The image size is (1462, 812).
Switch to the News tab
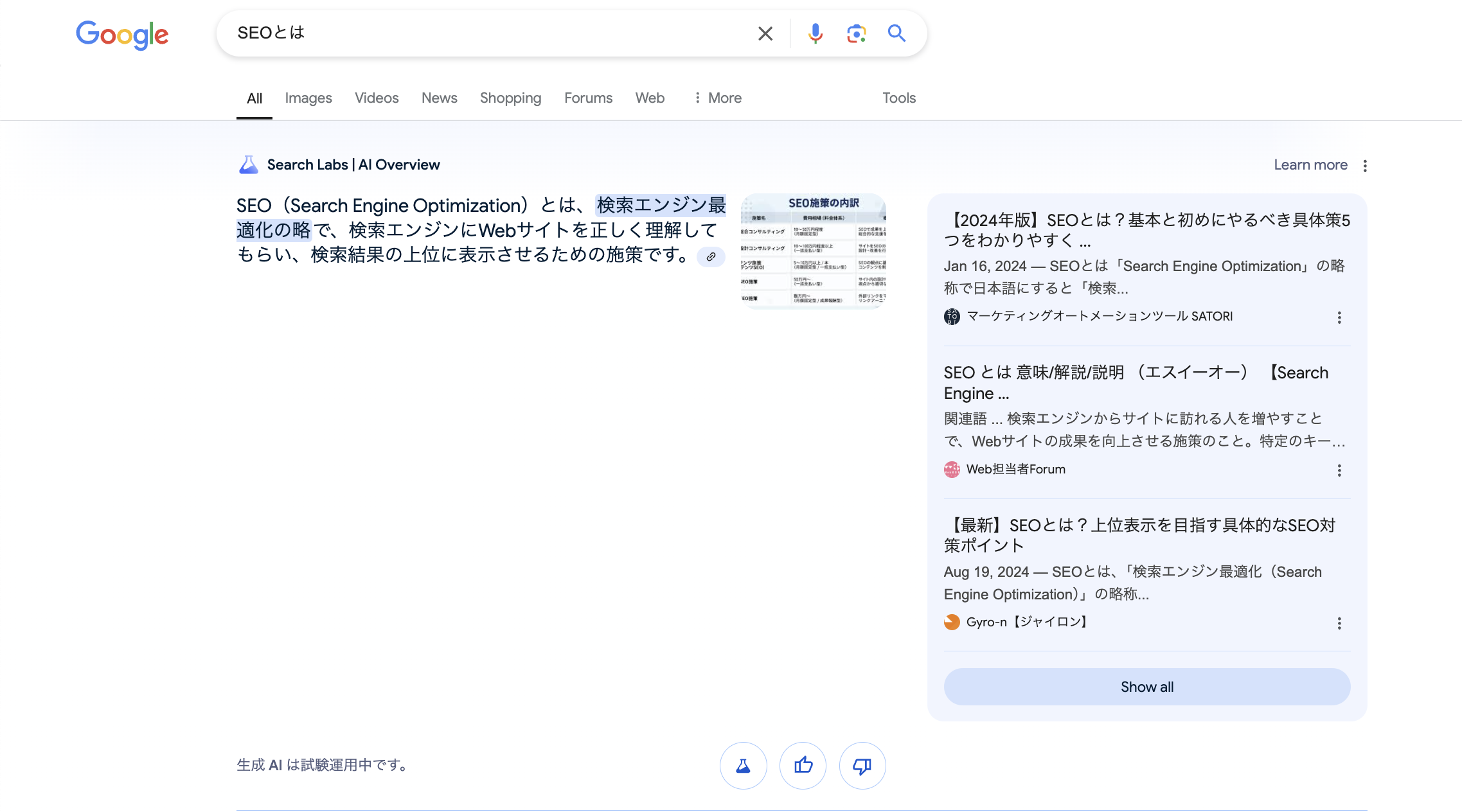(x=439, y=98)
